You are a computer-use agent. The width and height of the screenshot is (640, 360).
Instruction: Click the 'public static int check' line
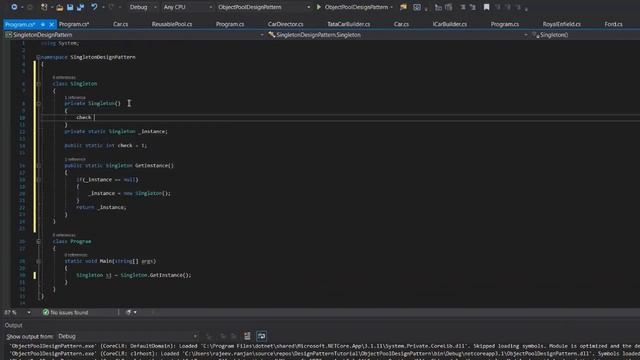(106, 145)
